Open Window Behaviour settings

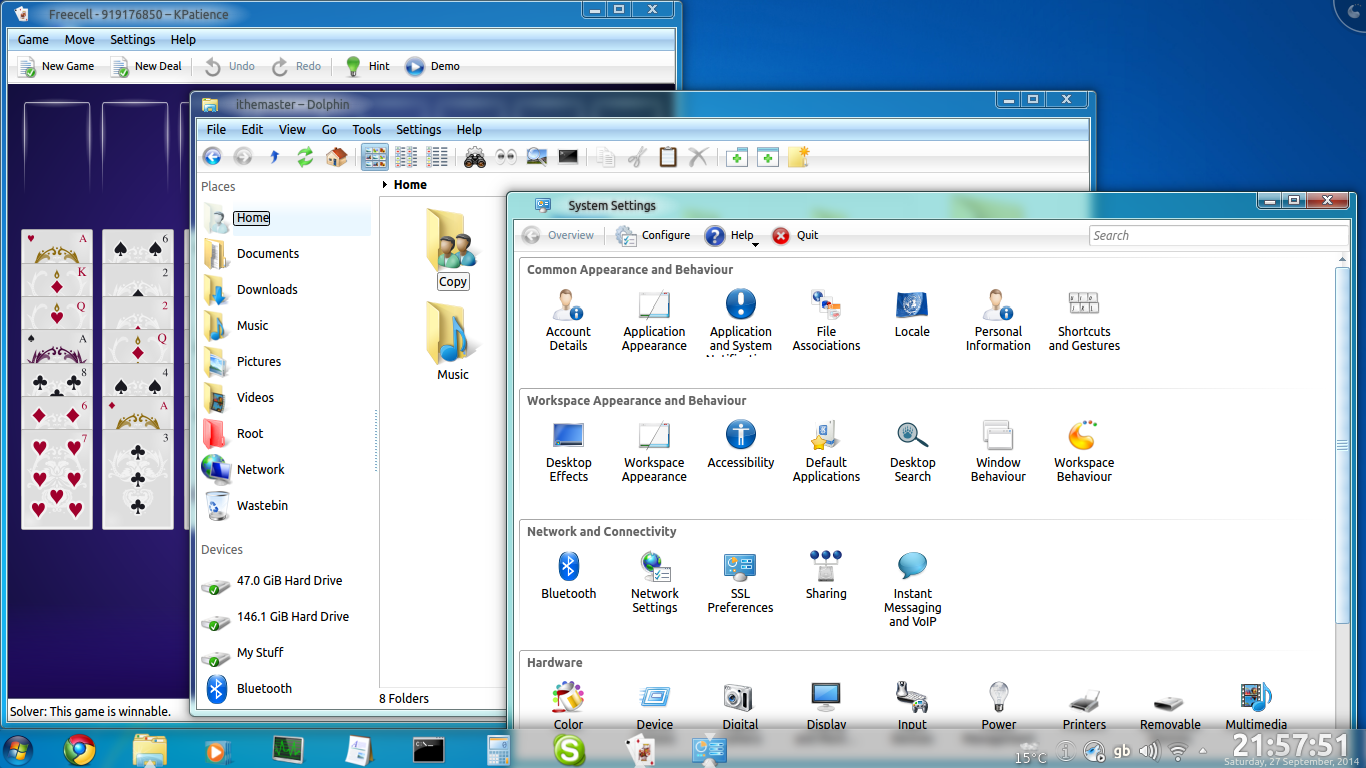tap(998, 451)
